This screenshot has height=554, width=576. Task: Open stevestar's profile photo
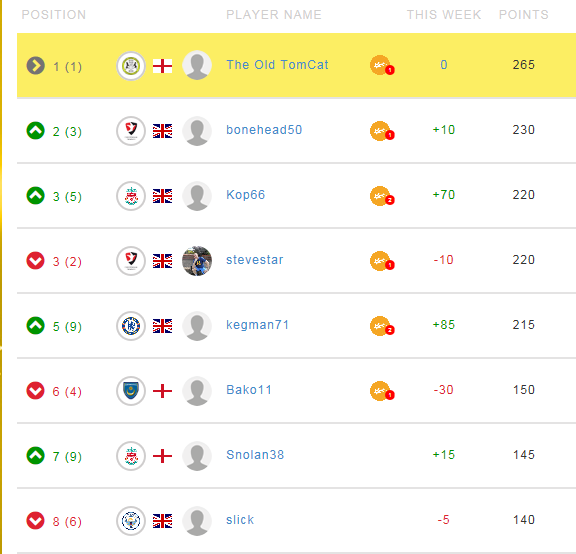click(x=197, y=261)
